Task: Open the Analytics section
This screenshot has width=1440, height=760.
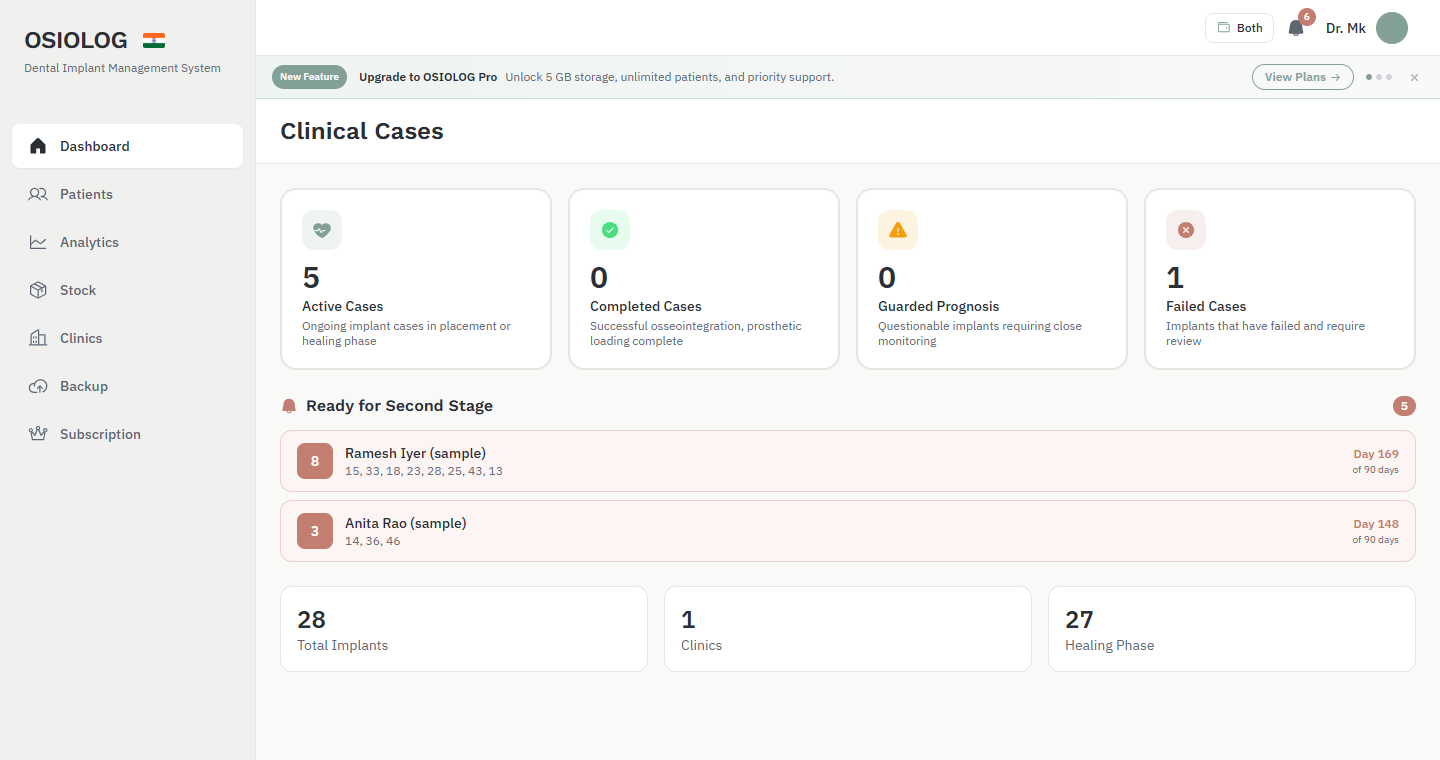Action: 127,242
